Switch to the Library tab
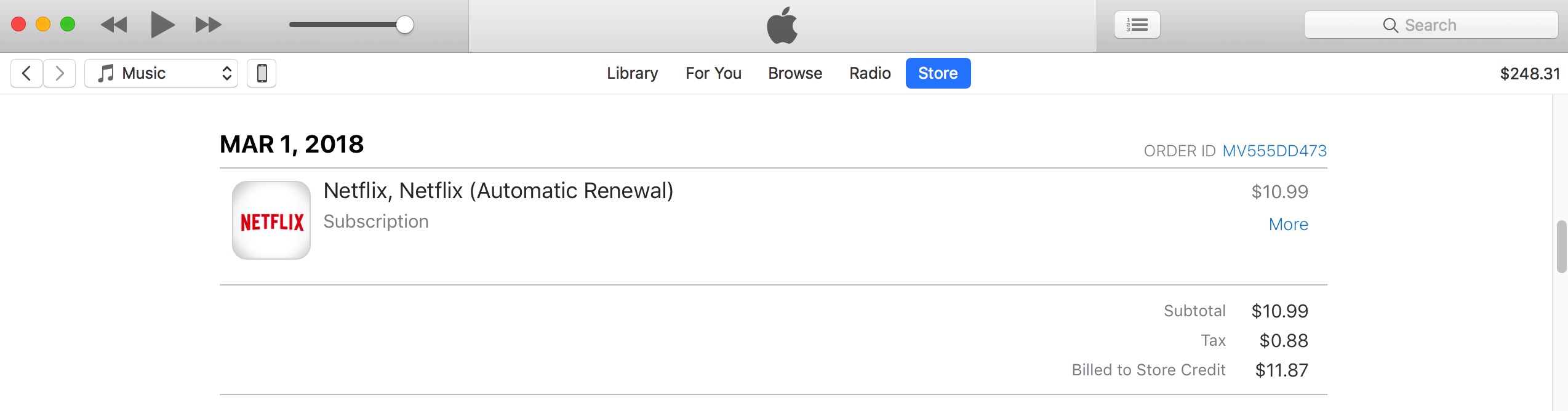1568x411 pixels. tap(632, 73)
